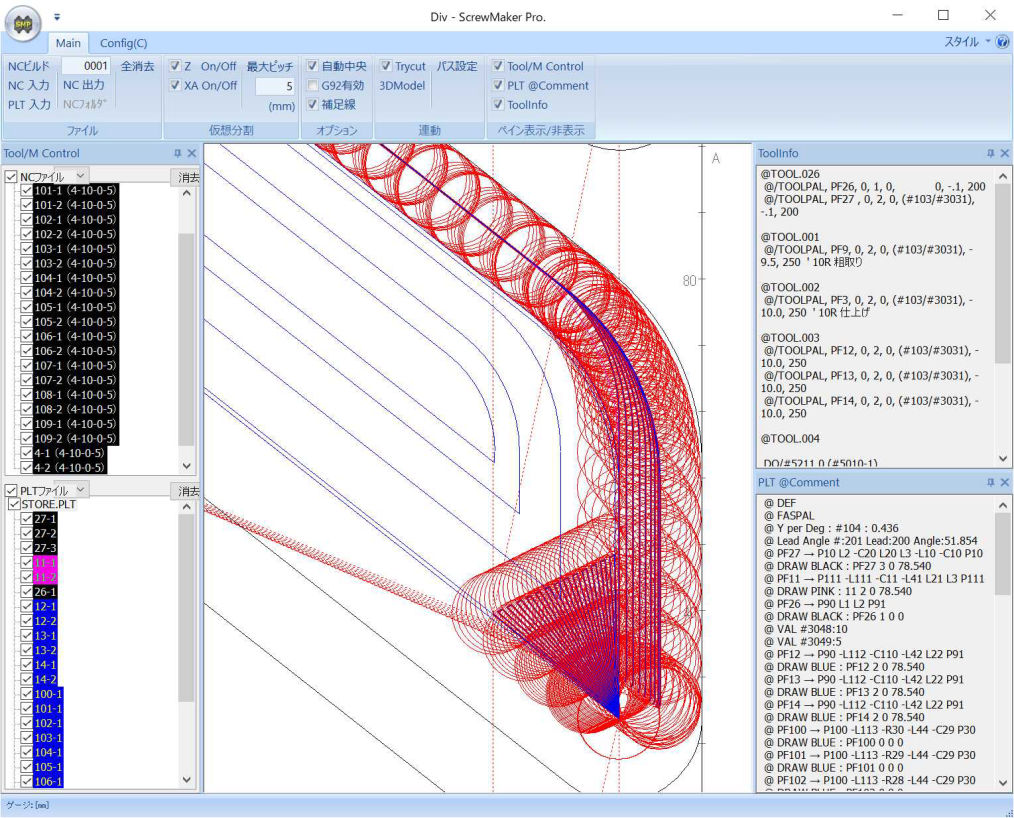
Task: Close the Tool/M Control panel
Action: [x=192, y=154]
